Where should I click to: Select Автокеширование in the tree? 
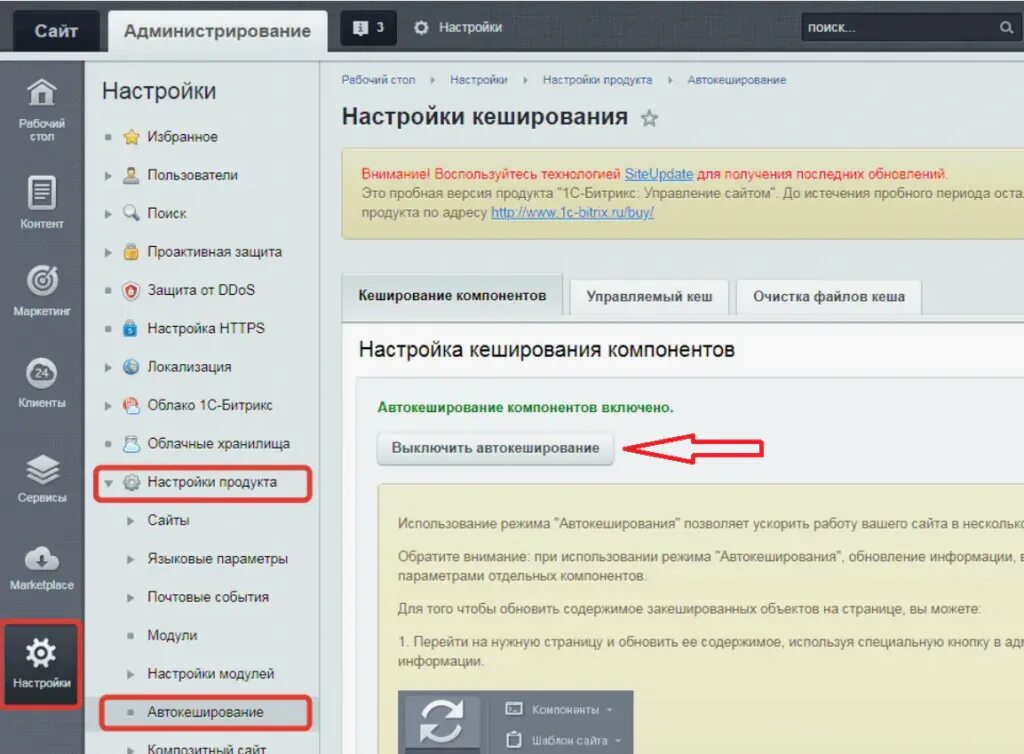205,712
